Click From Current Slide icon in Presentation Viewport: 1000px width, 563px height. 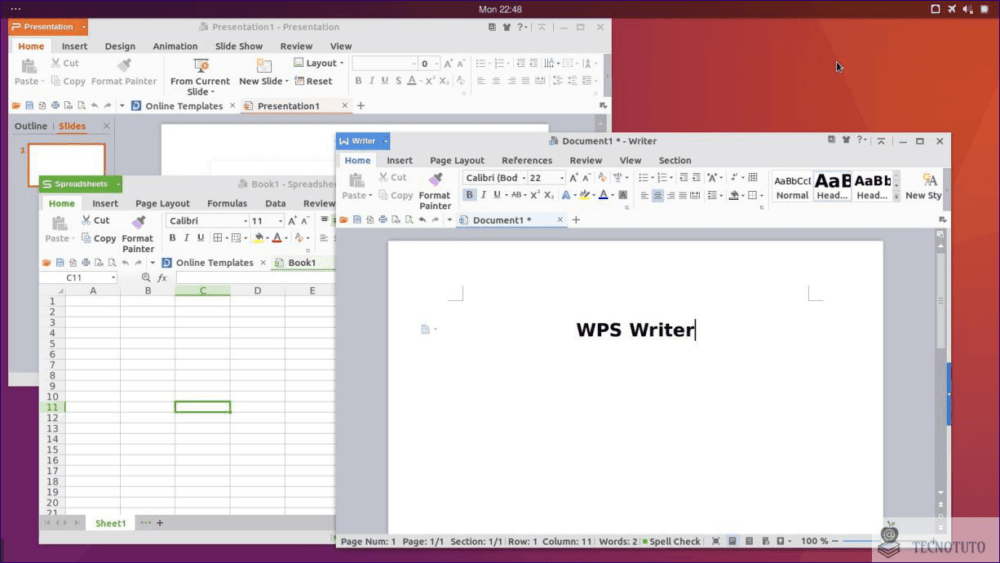coord(201,66)
